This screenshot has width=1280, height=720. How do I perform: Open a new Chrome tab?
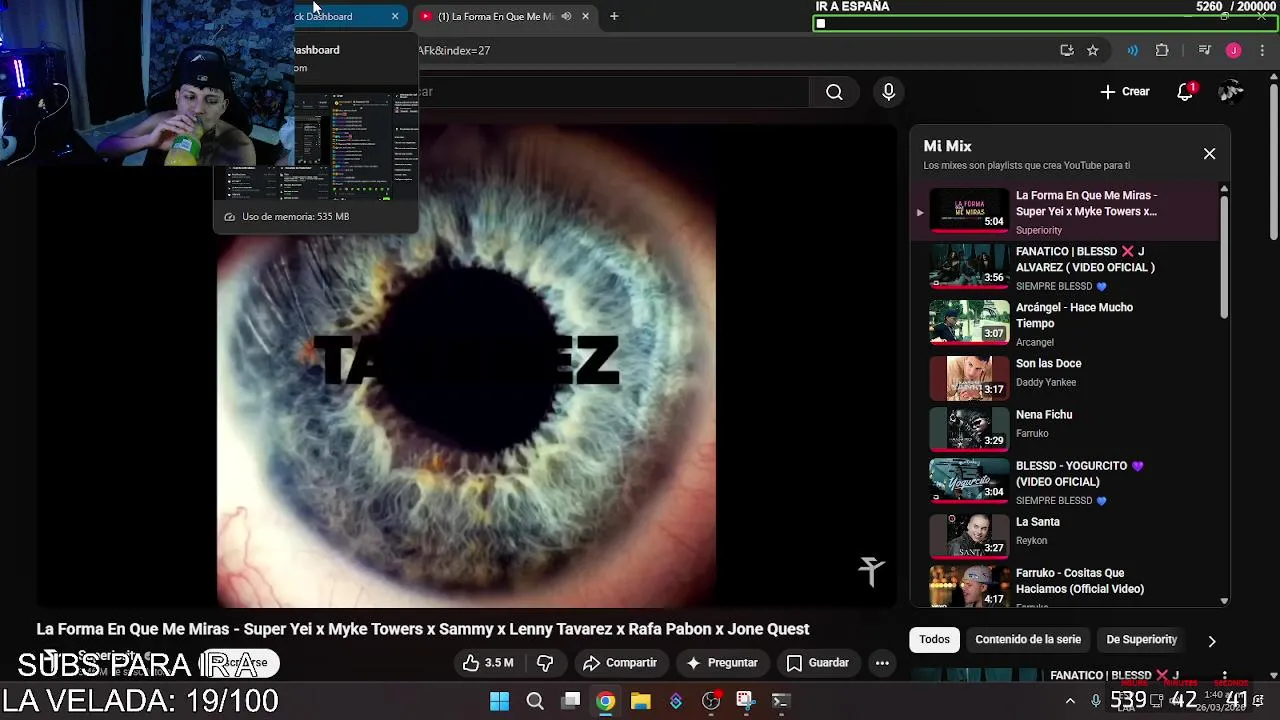point(614,16)
